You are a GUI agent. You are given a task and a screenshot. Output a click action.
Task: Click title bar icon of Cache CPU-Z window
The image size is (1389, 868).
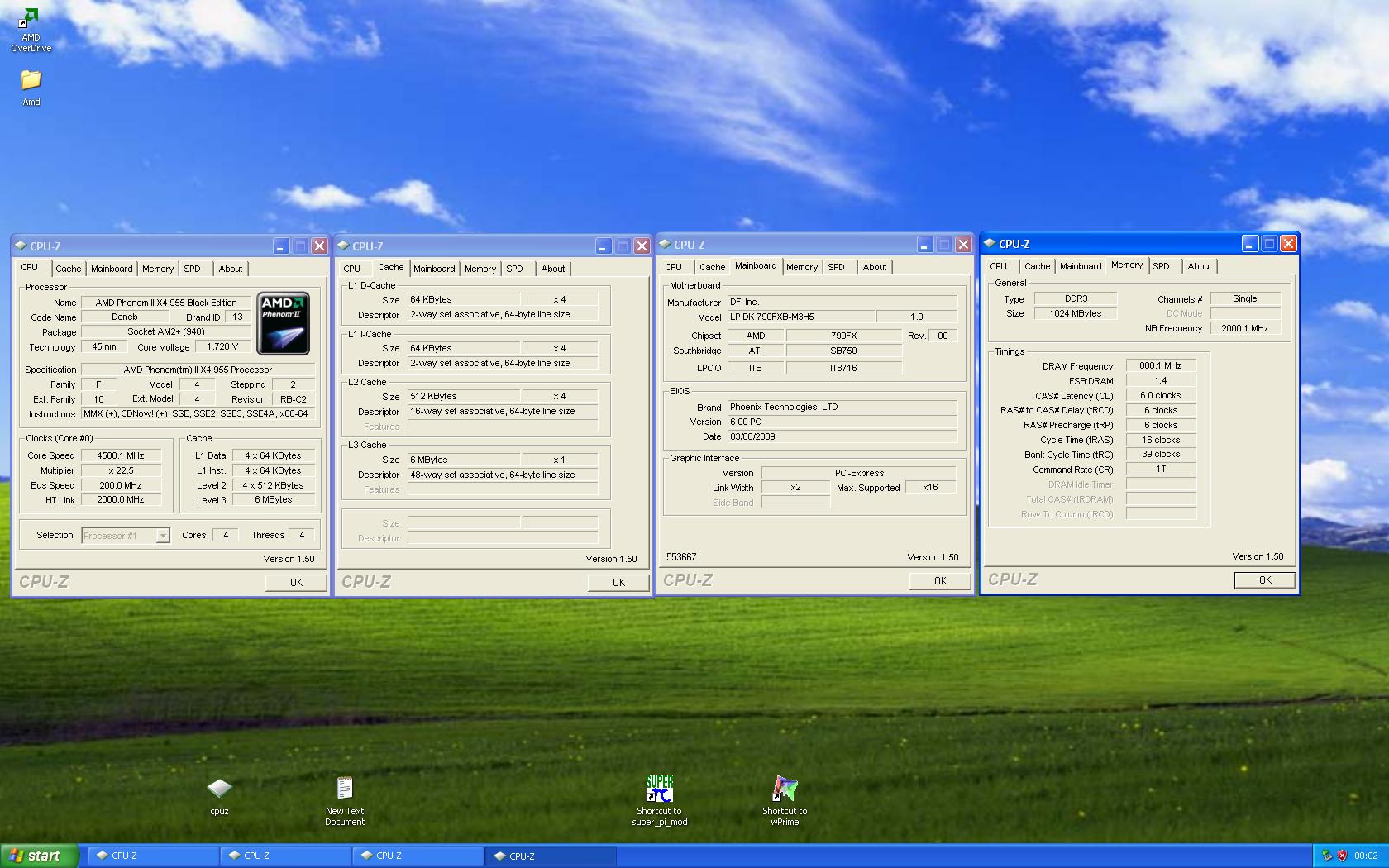[343, 246]
